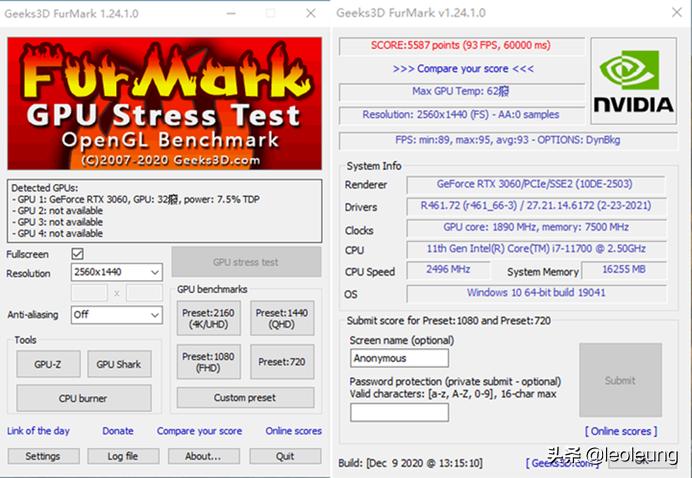This screenshot has height=478, width=692.
Task: Click the NVIDIA logo in results window
Action: pos(634,81)
